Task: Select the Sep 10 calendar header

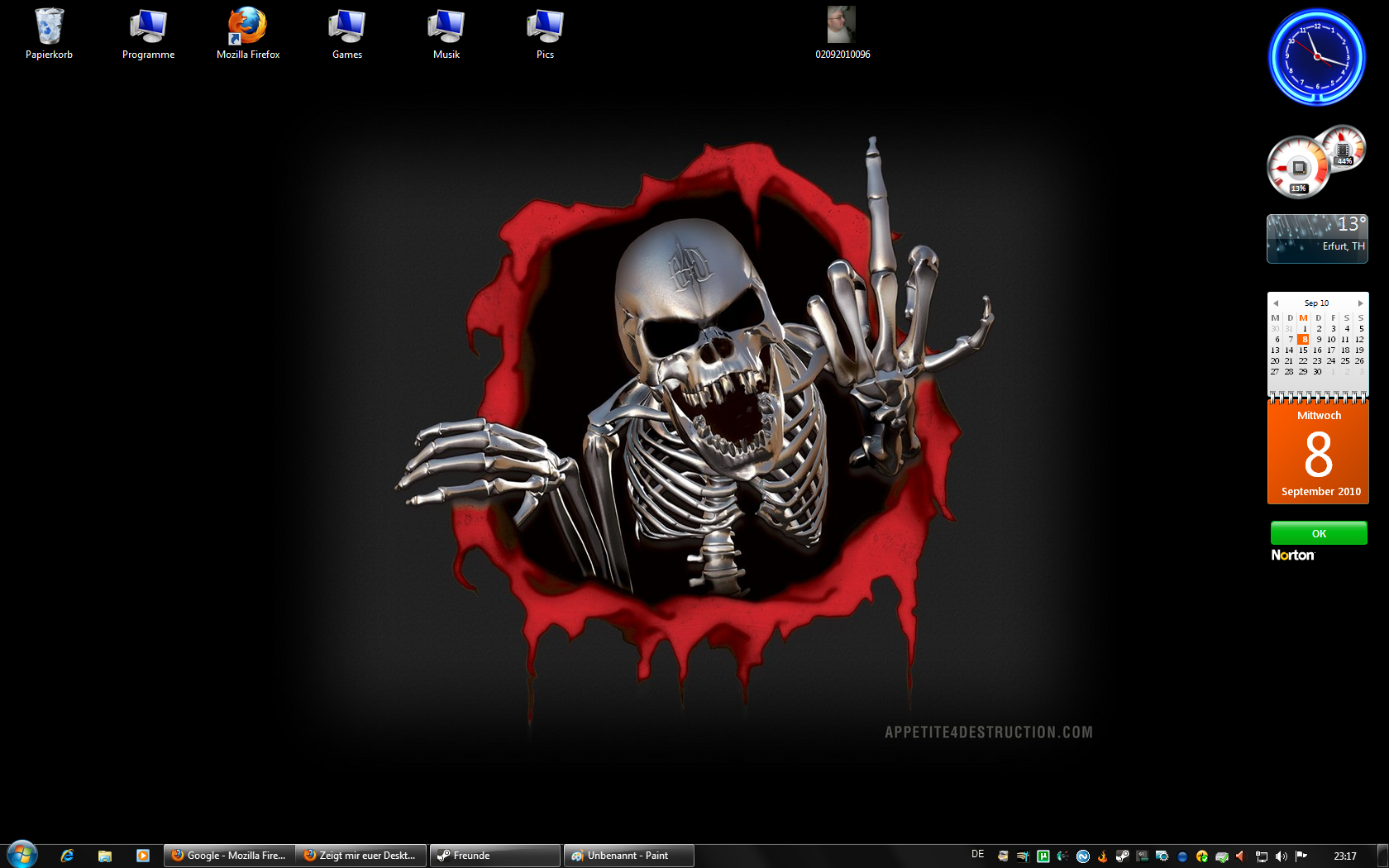Action: [x=1317, y=303]
